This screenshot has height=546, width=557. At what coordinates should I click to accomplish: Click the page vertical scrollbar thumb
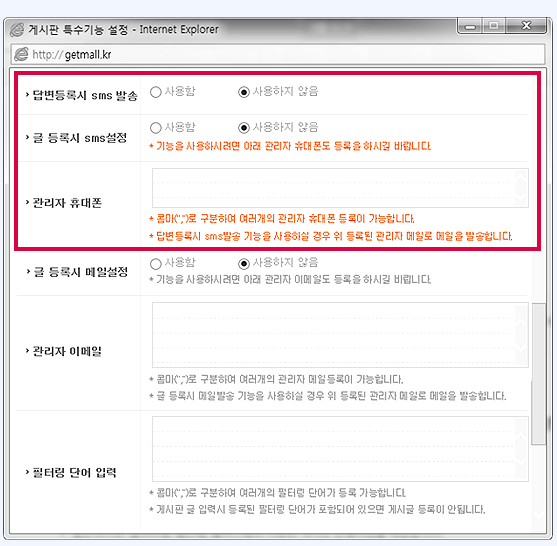[x=539, y=374]
